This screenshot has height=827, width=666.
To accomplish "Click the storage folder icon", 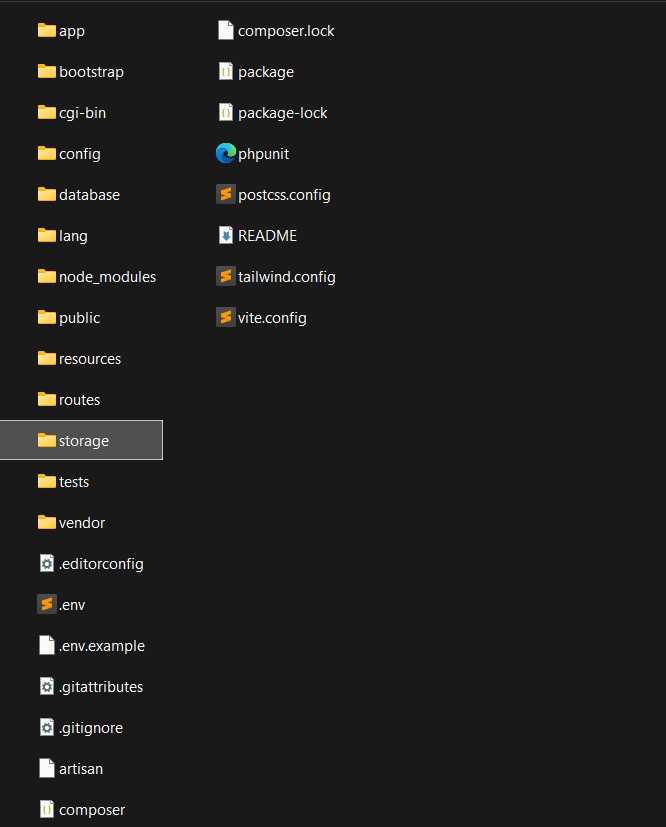I will (x=46, y=440).
